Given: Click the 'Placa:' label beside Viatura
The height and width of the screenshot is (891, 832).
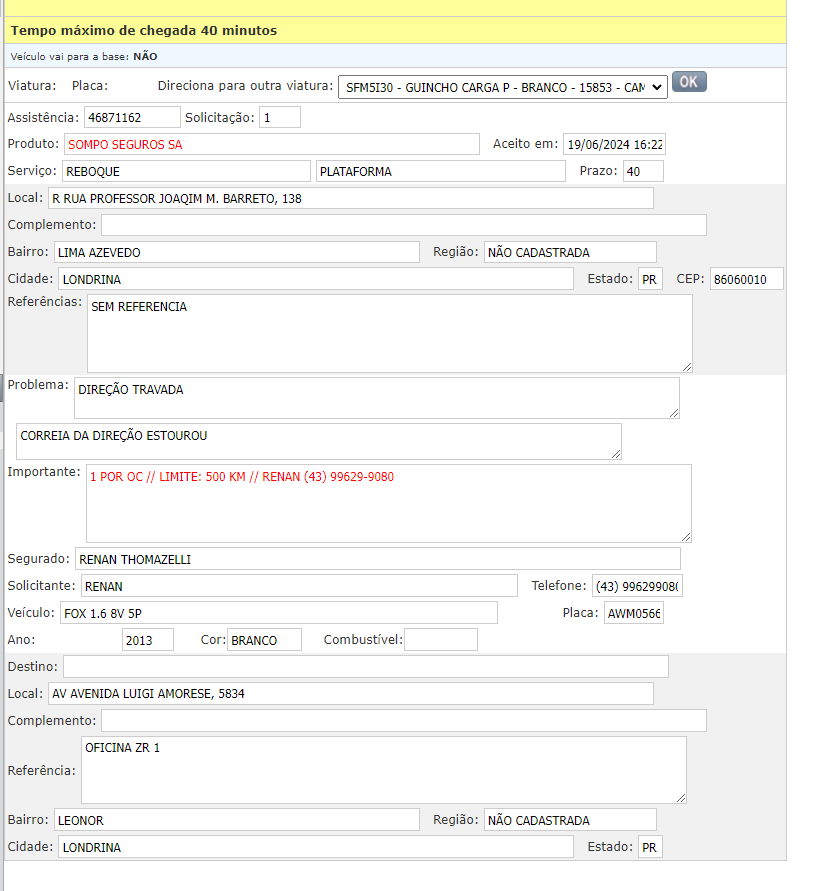Looking at the screenshot, I should 90,86.
